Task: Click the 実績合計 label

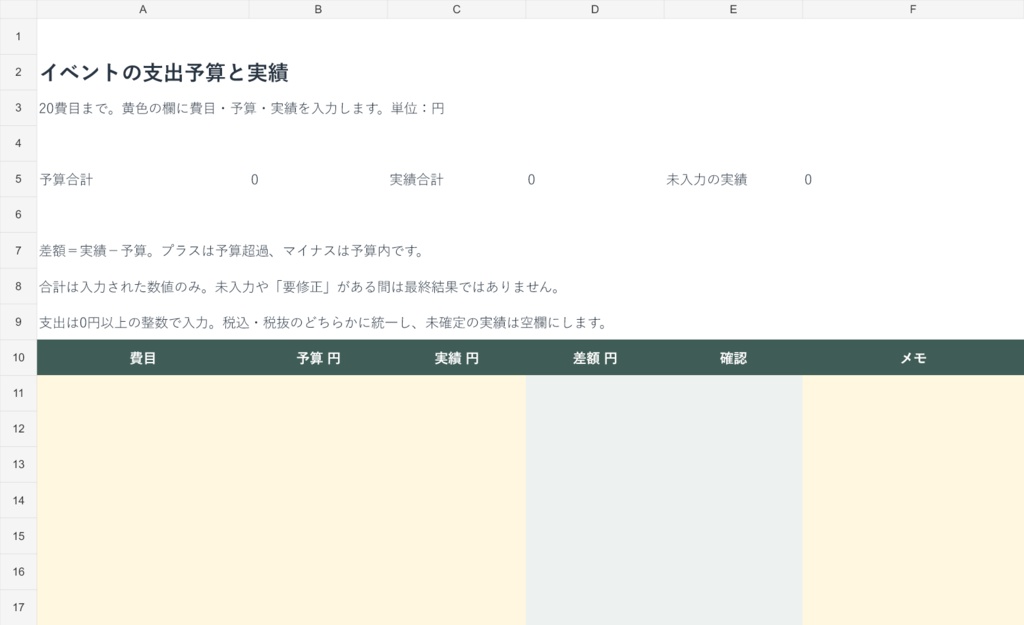Action: (x=416, y=180)
